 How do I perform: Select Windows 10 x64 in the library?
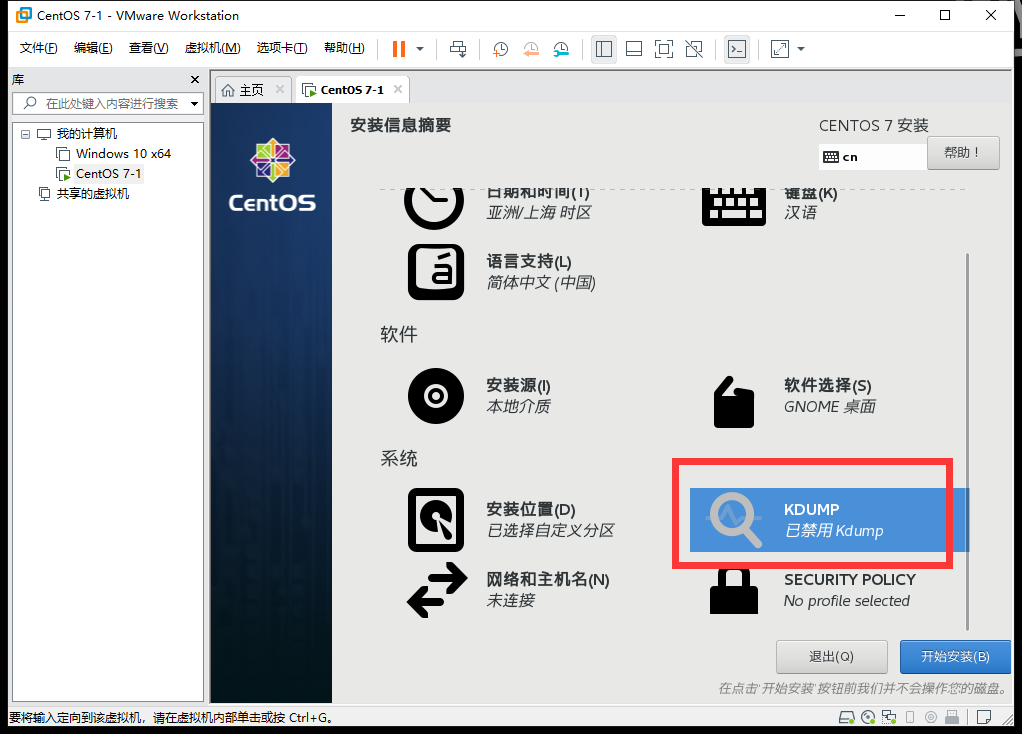coord(123,154)
